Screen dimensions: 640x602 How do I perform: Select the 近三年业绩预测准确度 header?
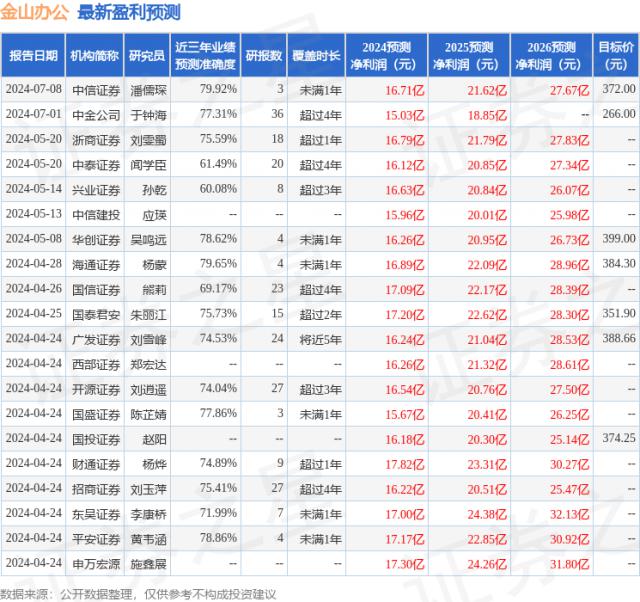point(205,56)
